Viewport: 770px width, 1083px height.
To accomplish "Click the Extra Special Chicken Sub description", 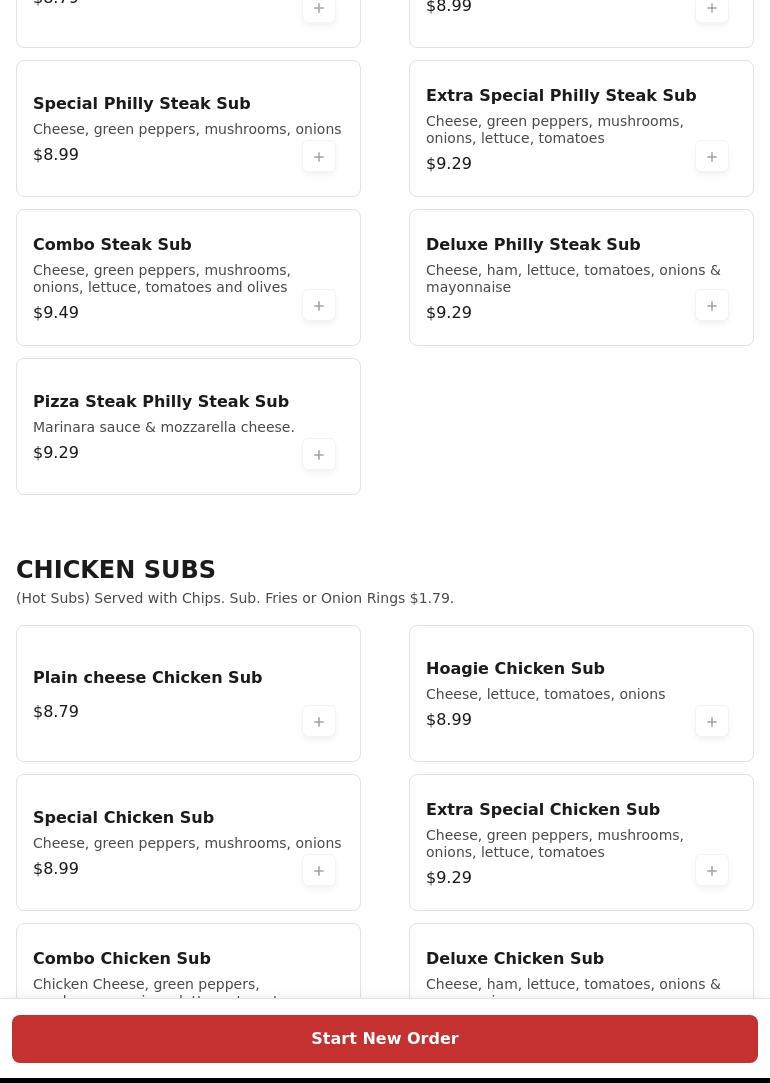I will [555, 844].
